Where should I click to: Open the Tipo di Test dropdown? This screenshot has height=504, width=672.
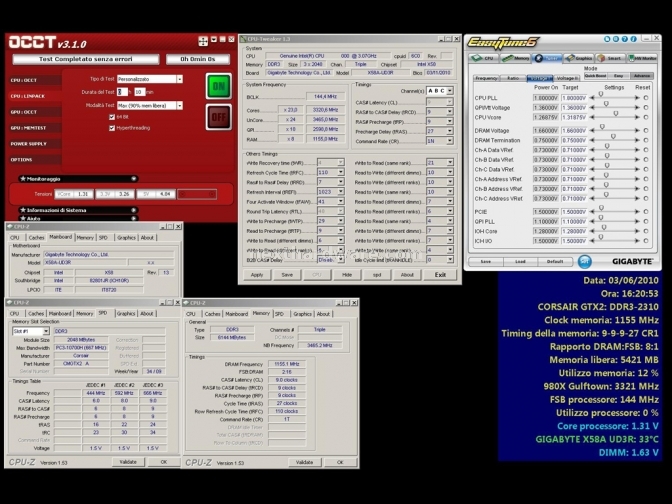(x=180, y=79)
